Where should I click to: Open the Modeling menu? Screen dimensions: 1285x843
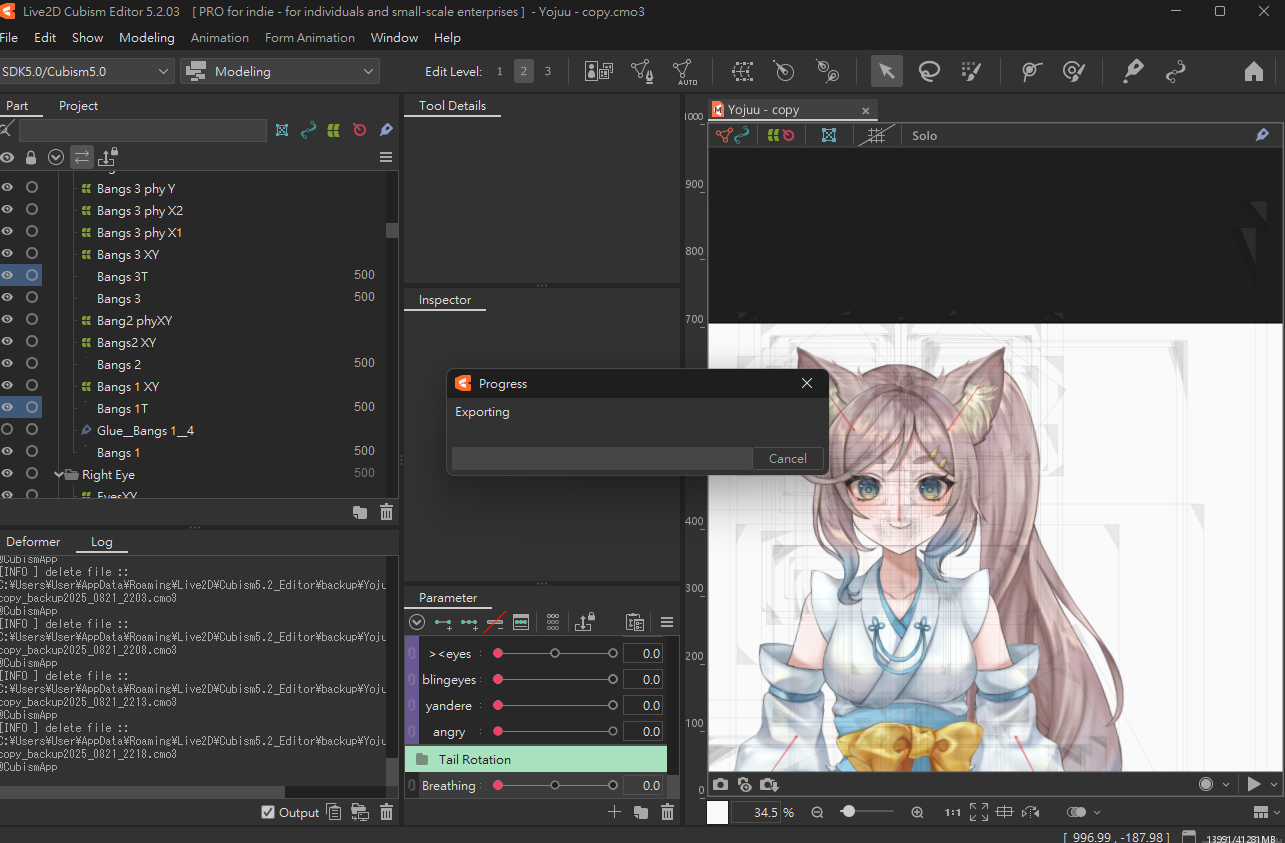[x=146, y=37]
